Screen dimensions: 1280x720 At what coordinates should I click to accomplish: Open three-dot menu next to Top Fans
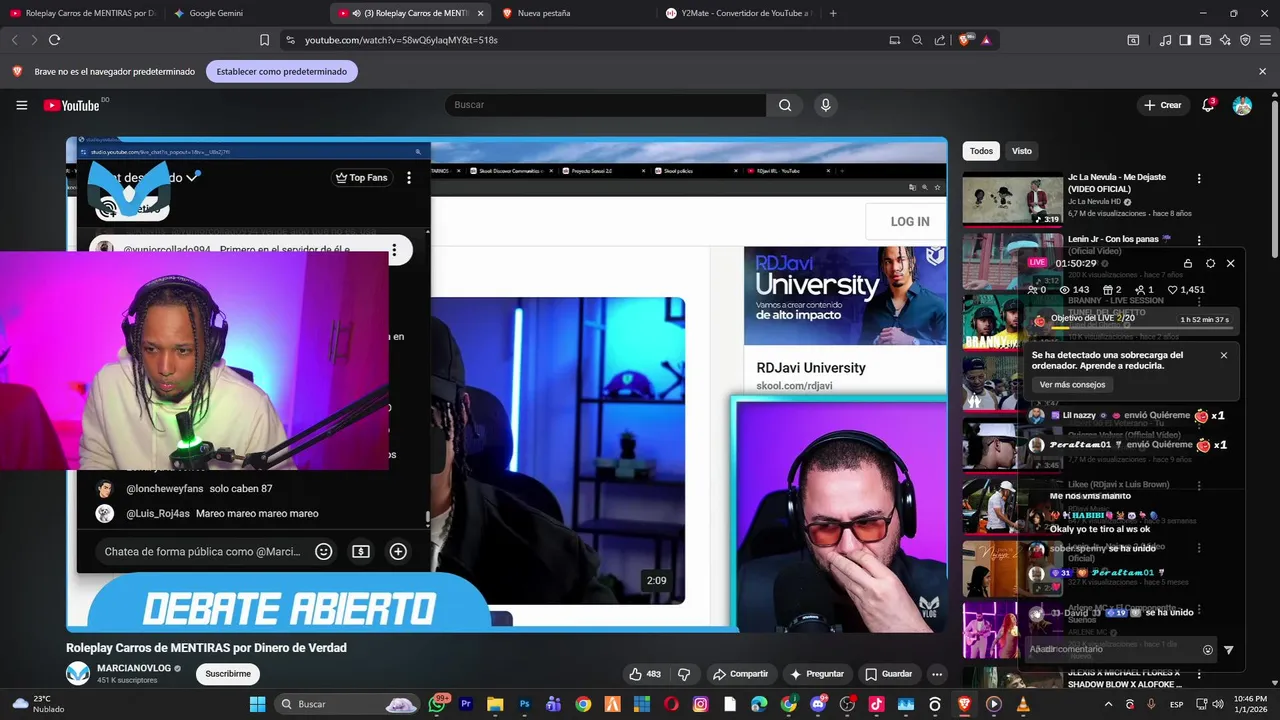coord(408,178)
